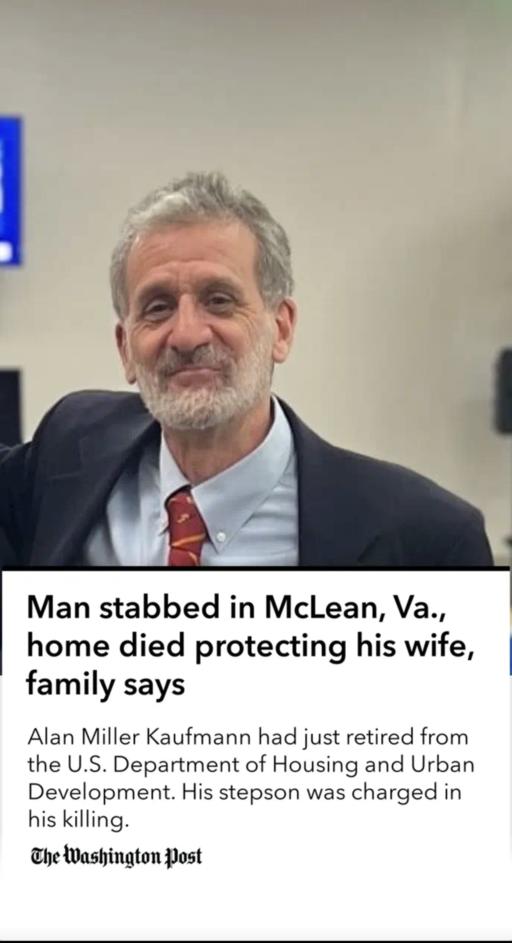
Task: Click the text "Housing and Urban"
Action: (374, 764)
